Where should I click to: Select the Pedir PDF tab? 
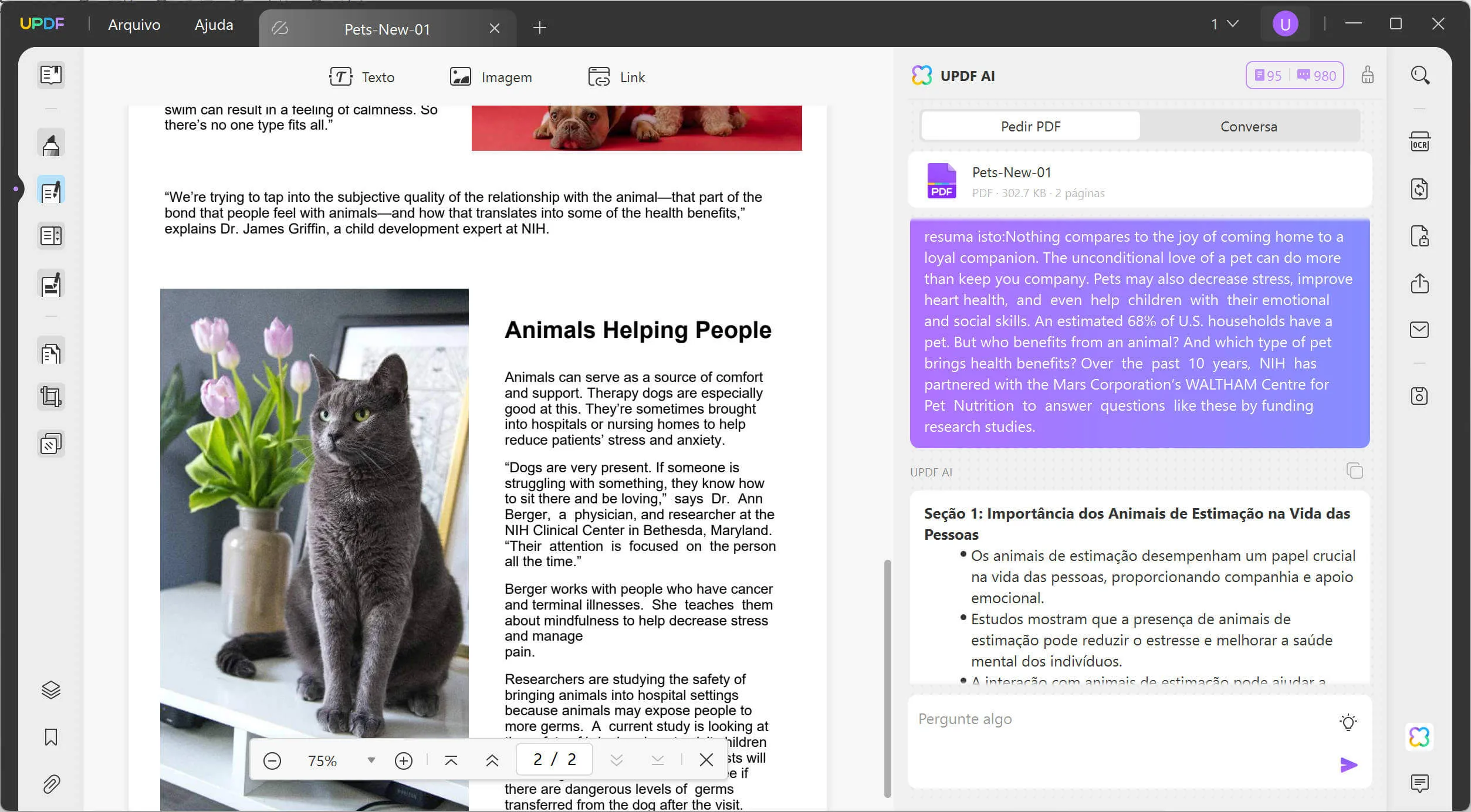coord(1030,126)
